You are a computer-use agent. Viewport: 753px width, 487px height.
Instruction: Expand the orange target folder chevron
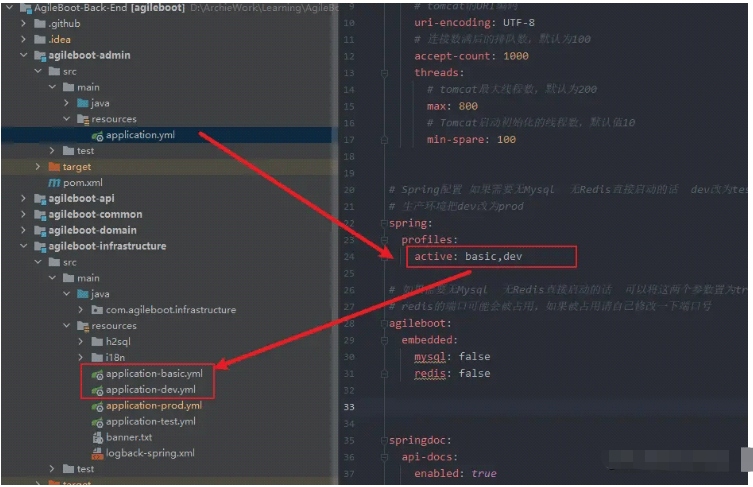coord(38,167)
